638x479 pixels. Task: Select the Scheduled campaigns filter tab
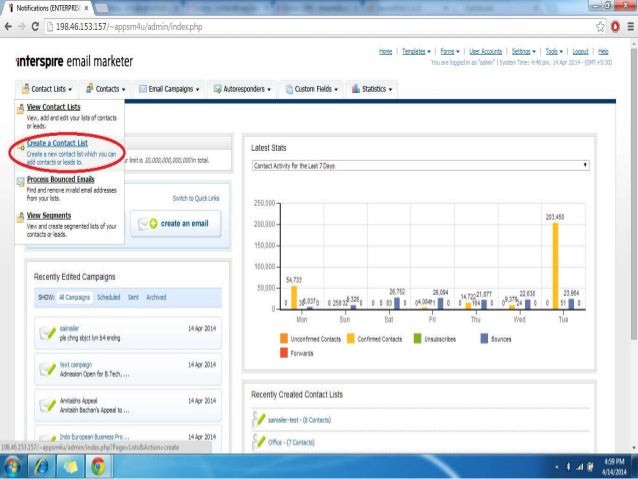[x=109, y=297]
